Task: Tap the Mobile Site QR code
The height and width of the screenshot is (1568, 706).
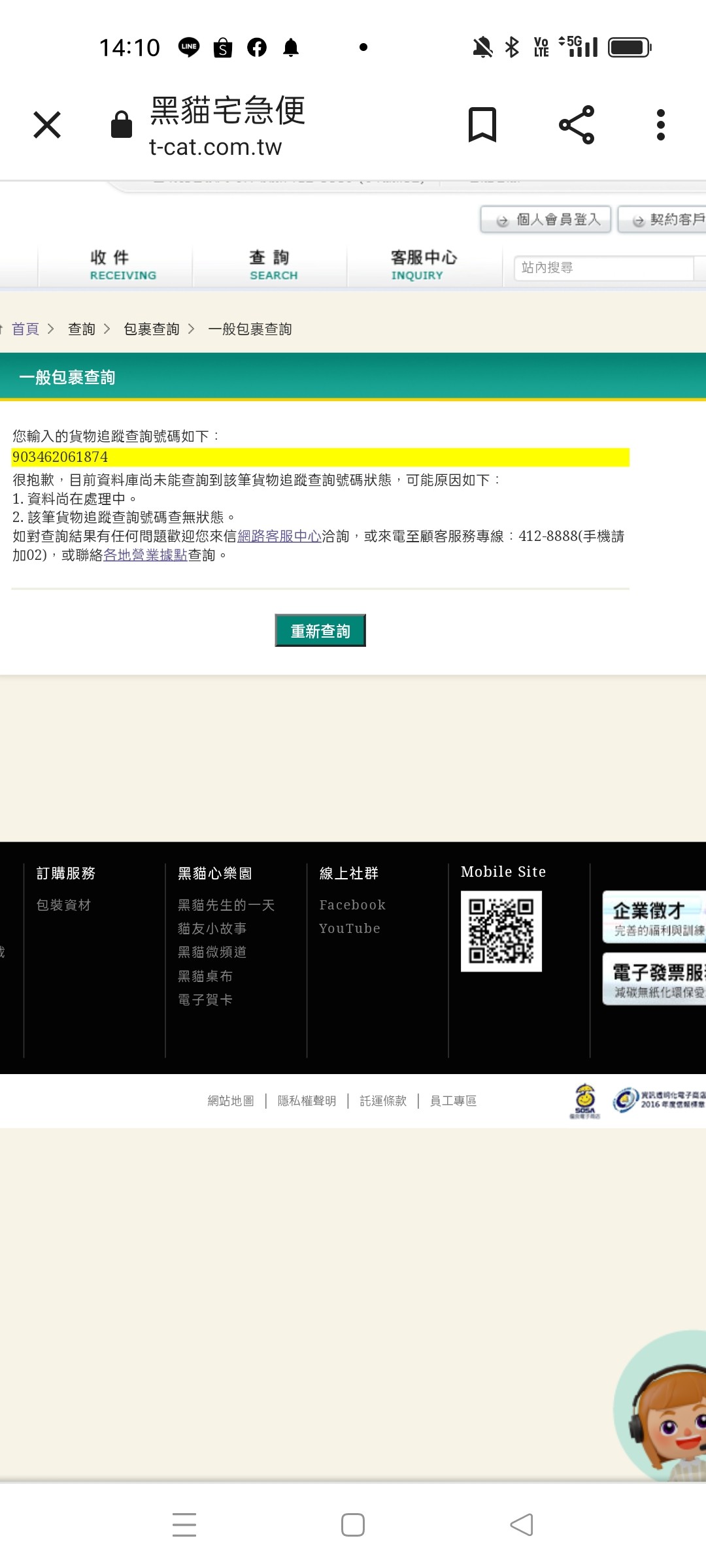Action: 501,931
